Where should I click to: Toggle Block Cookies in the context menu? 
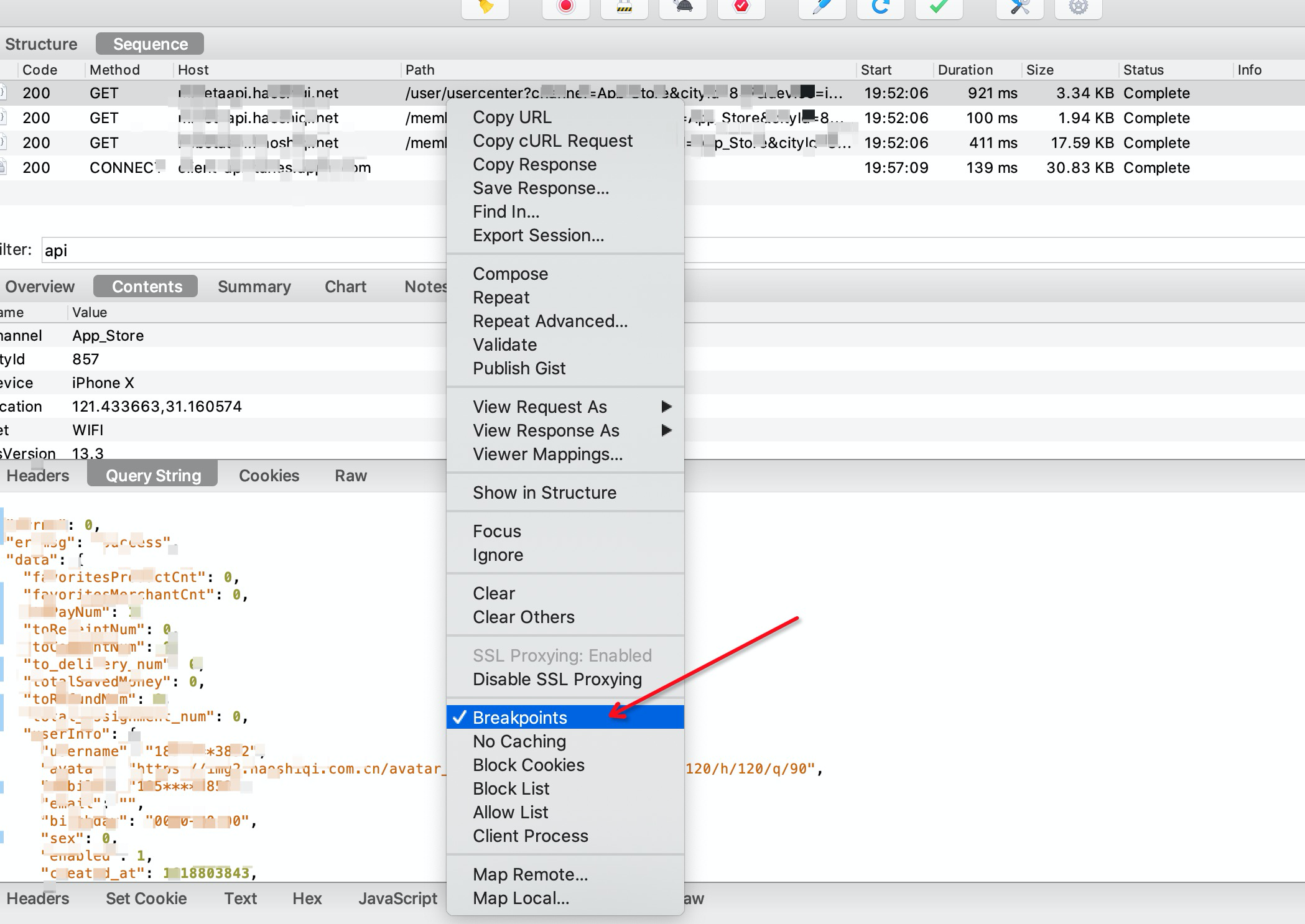coord(528,765)
